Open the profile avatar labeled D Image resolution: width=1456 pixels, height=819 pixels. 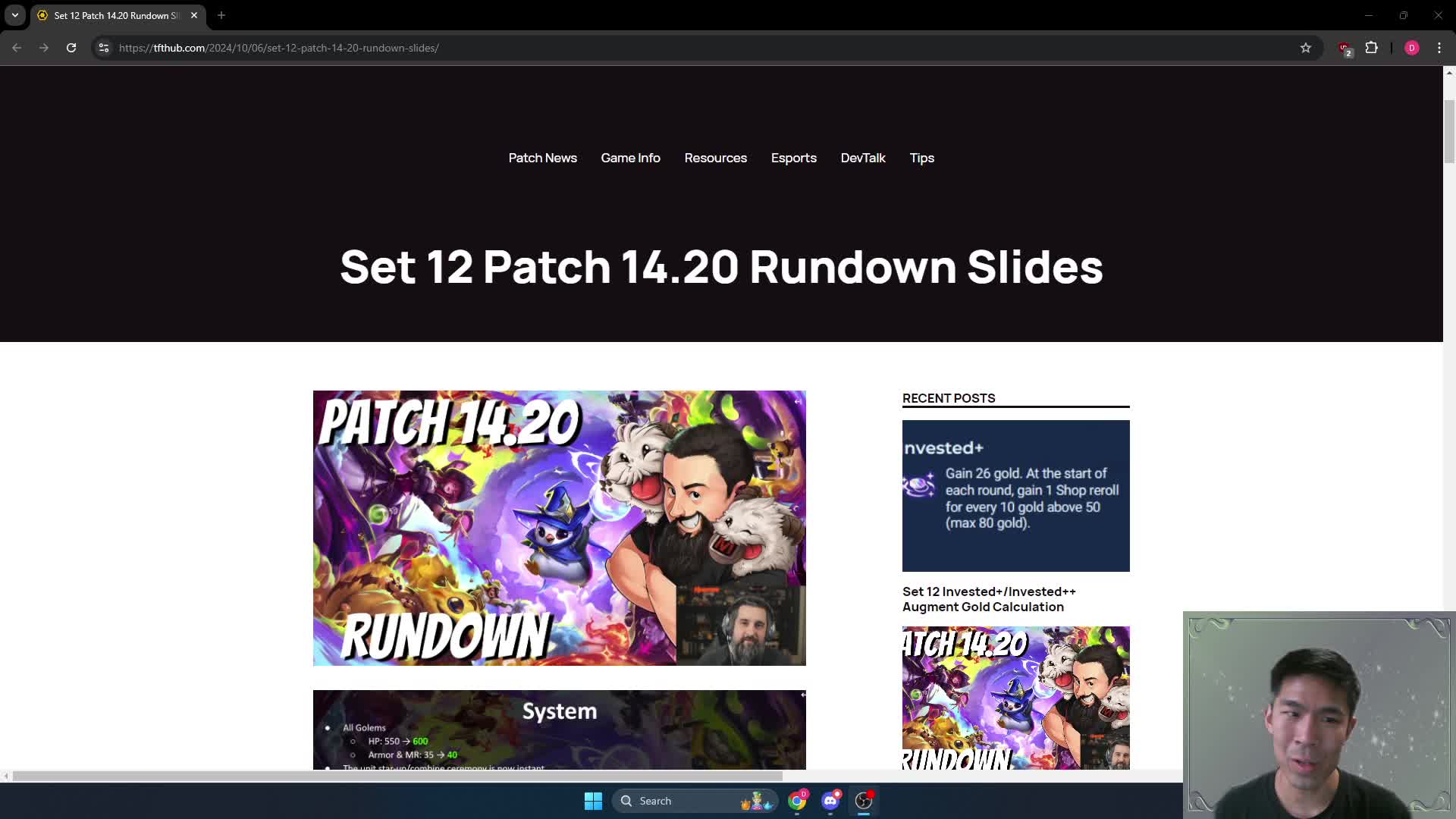[1412, 48]
